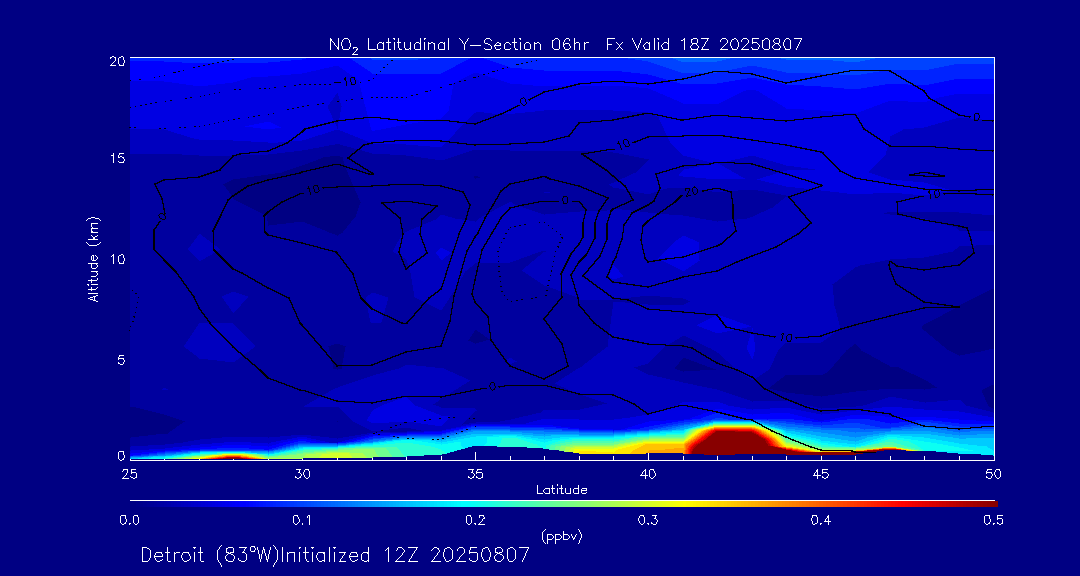Click the '(ppbv)' units label
The height and width of the screenshot is (576, 1080).
(x=562, y=537)
